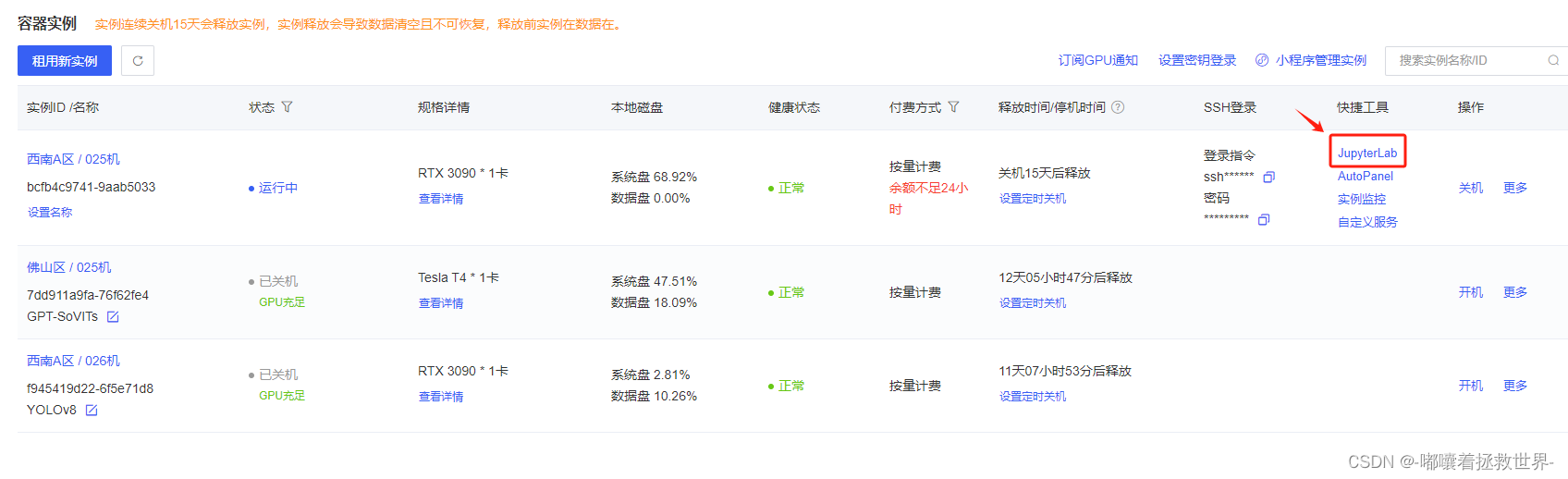Click the 余额不足24小时 warning text
Viewport: 1568px width, 479px height.
point(928,199)
